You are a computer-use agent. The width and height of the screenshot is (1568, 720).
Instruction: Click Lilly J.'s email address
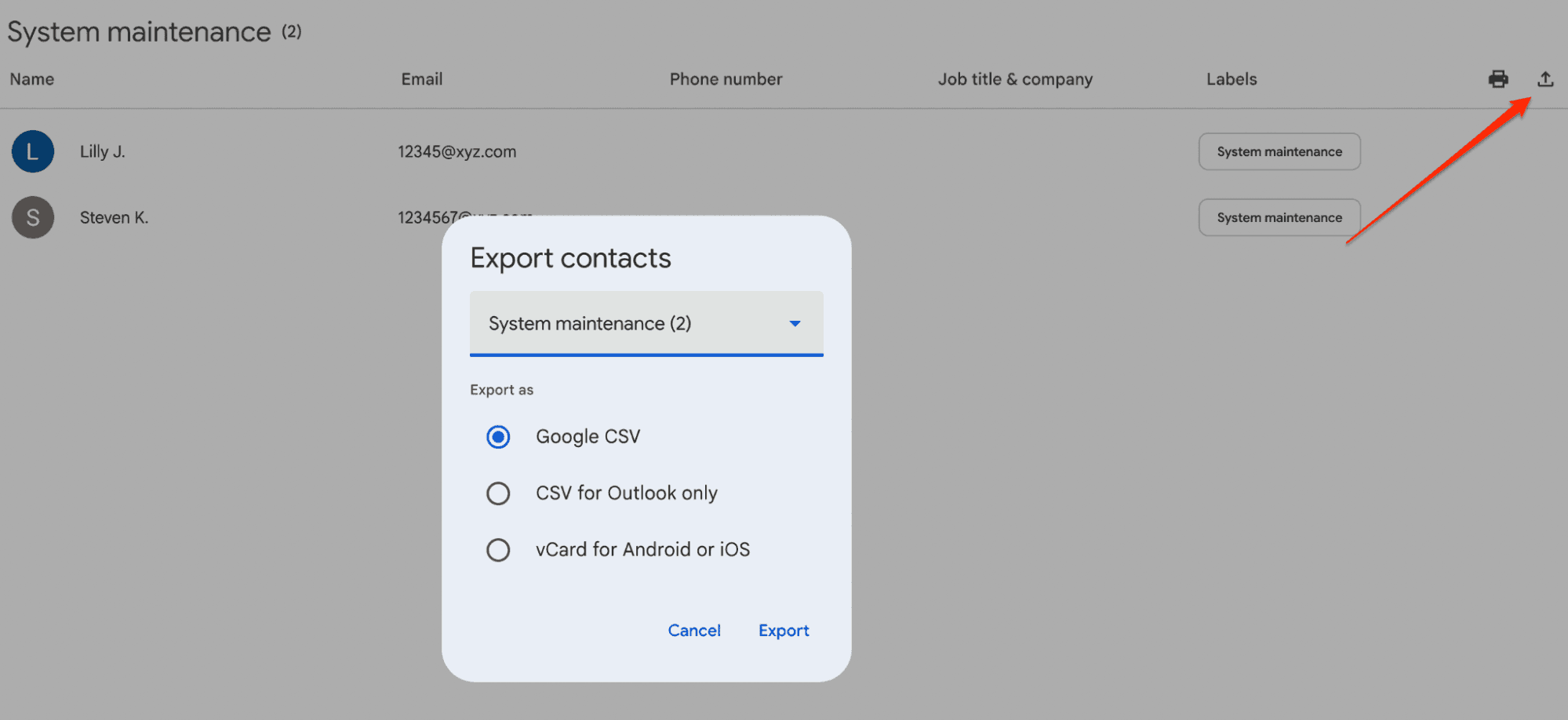(457, 151)
